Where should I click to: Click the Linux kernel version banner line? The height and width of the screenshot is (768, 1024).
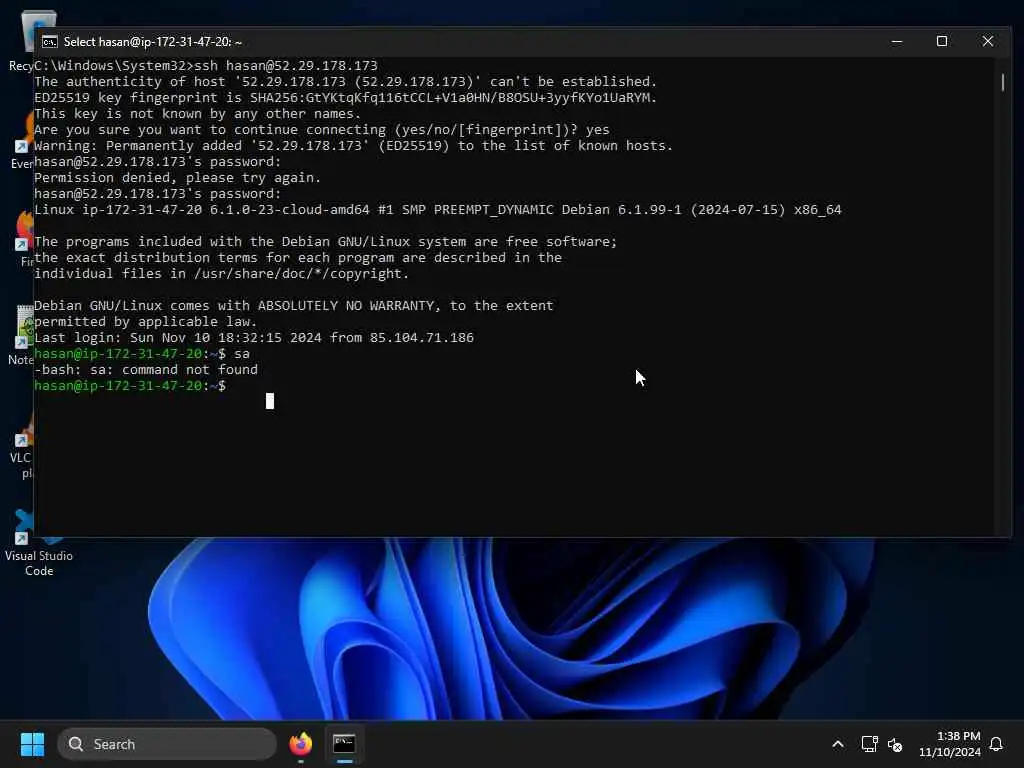pyautogui.click(x=438, y=210)
